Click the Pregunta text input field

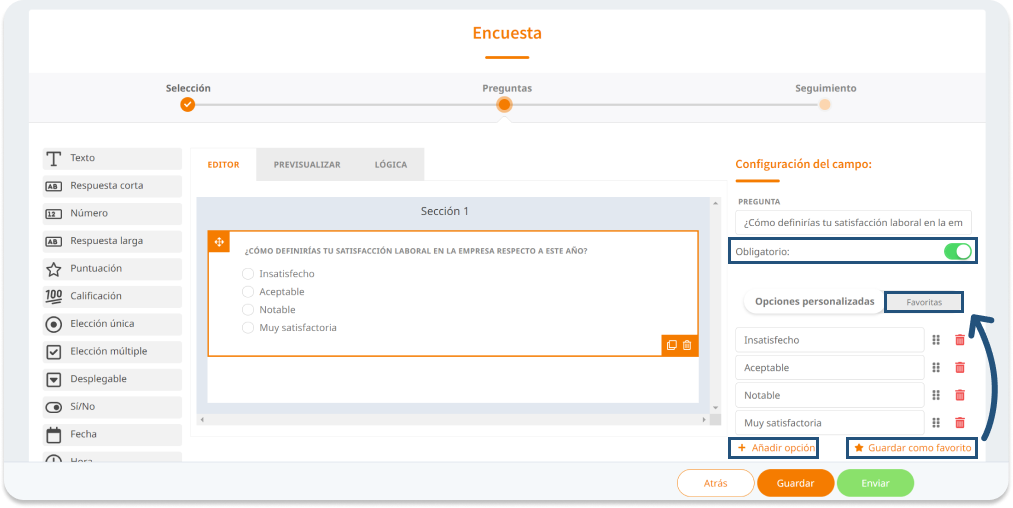[853, 222]
